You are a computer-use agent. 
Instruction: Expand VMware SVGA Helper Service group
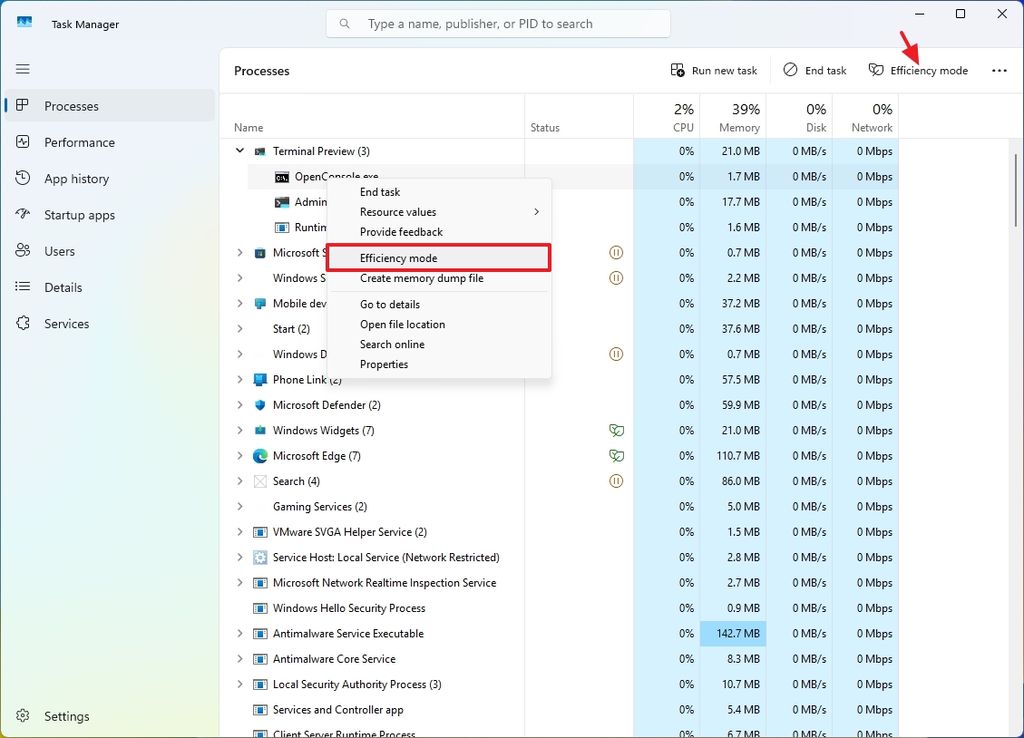(240, 532)
